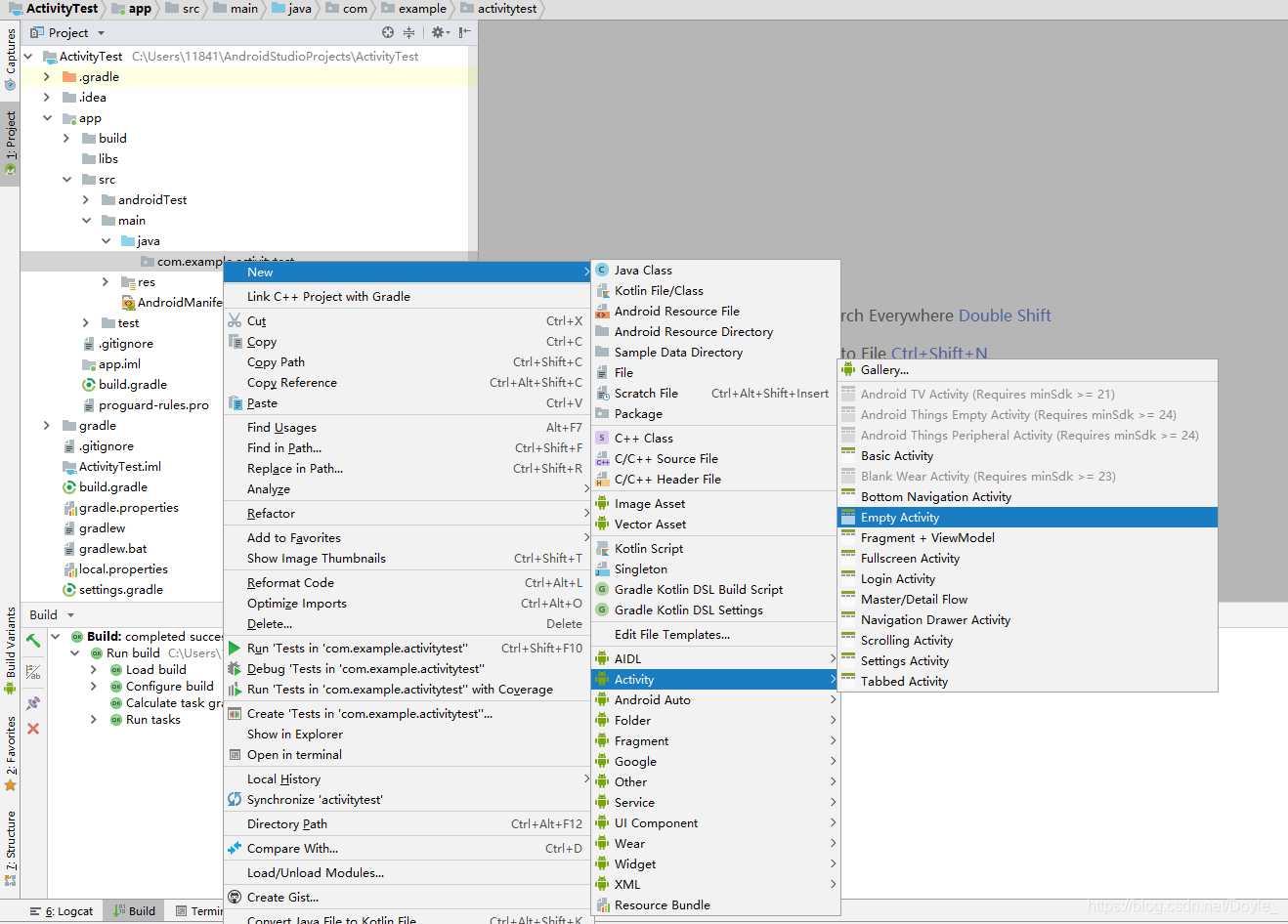The image size is (1288, 924).
Task: Open the Fragment submenu entry
Action: (715, 740)
